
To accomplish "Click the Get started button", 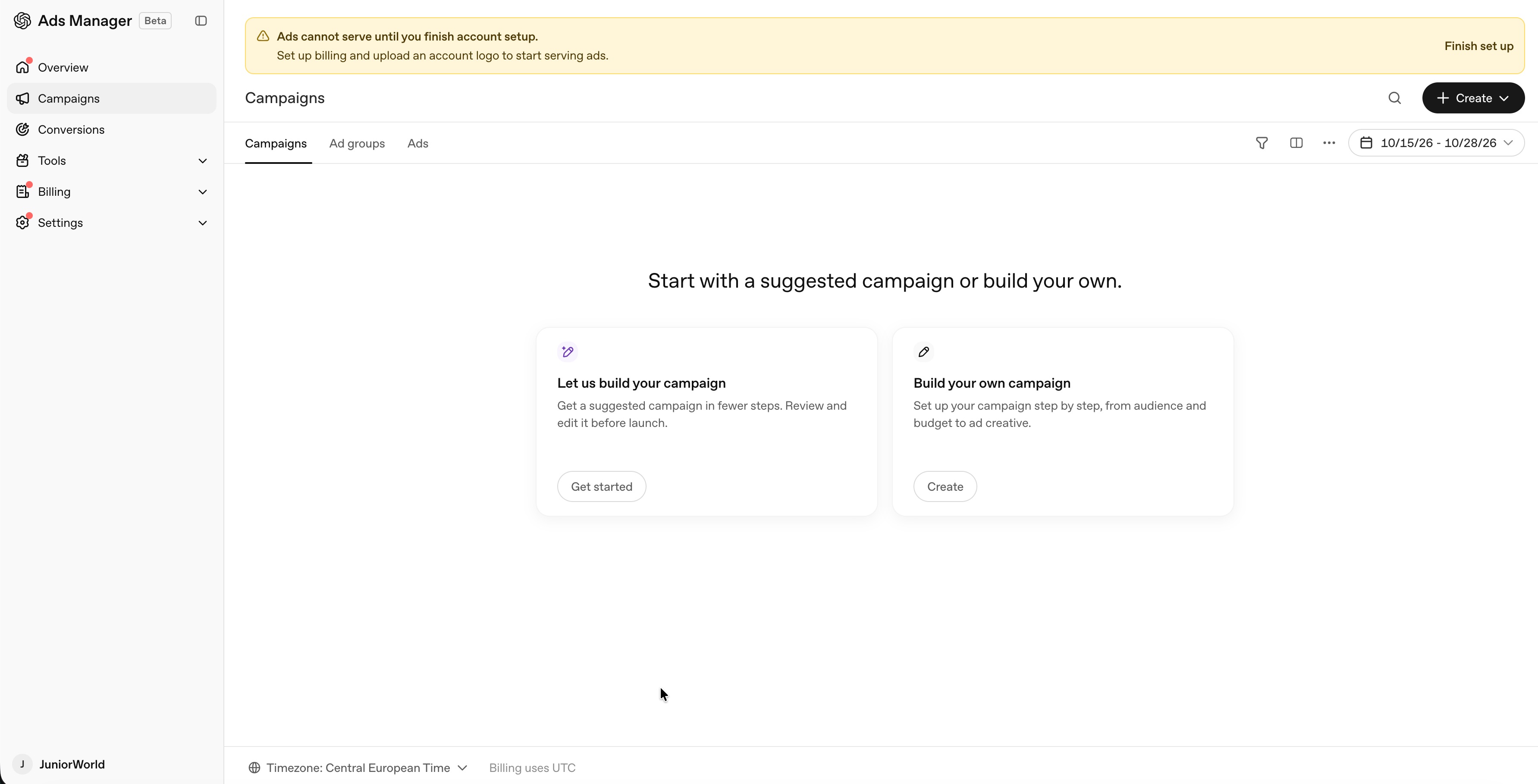I will pos(601,486).
